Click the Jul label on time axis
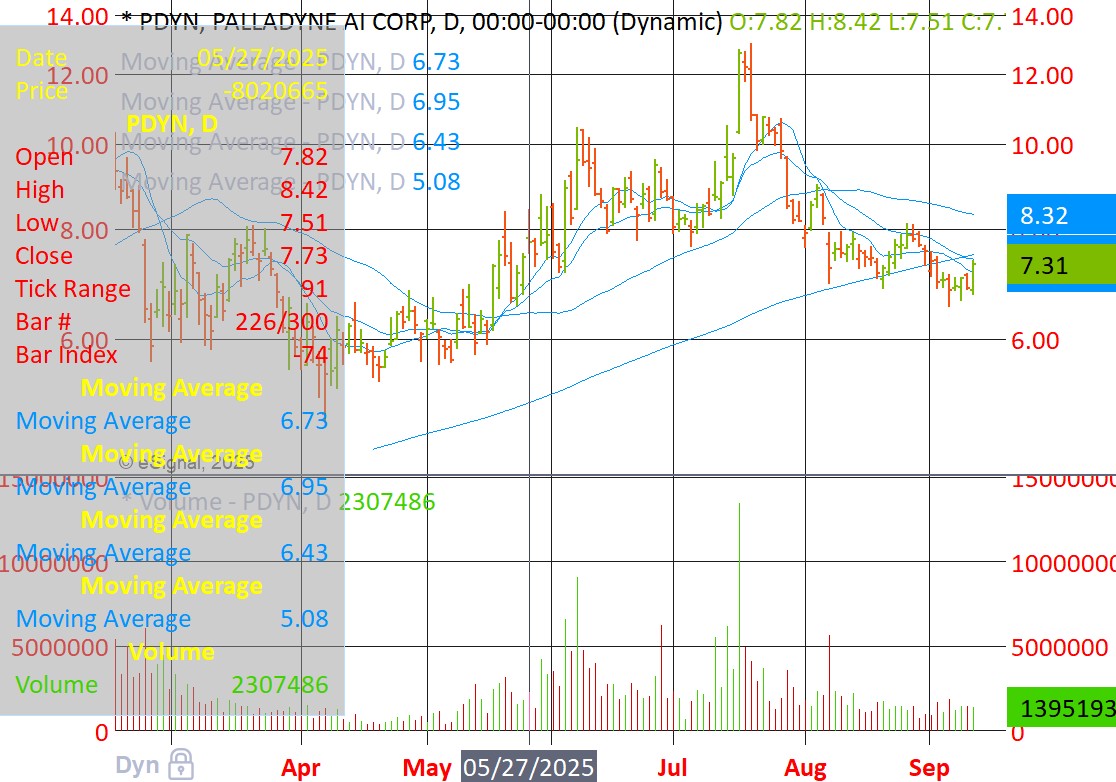 tap(673, 767)
